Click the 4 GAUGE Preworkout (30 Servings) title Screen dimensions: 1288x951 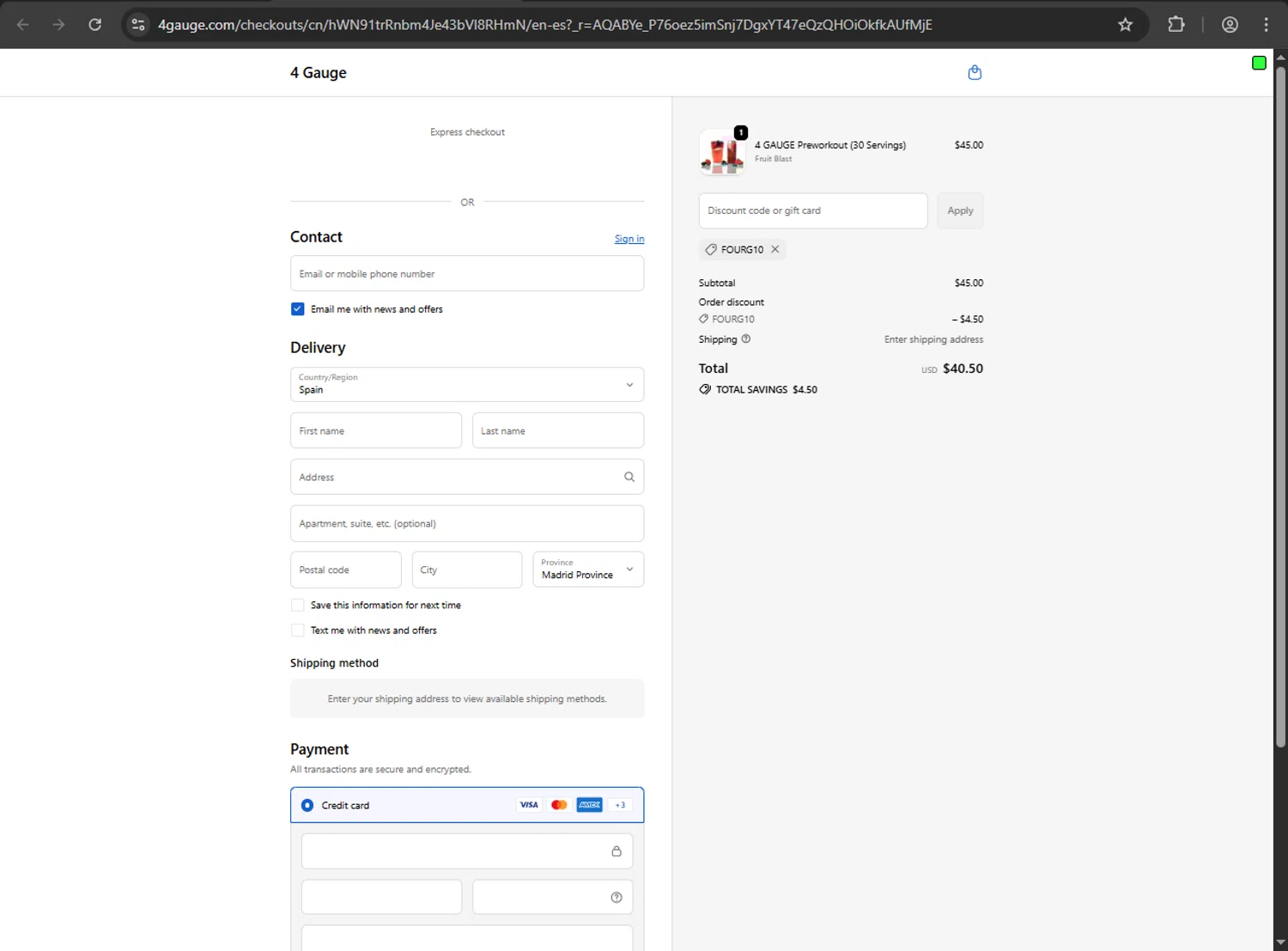click(x=830, y=145)
